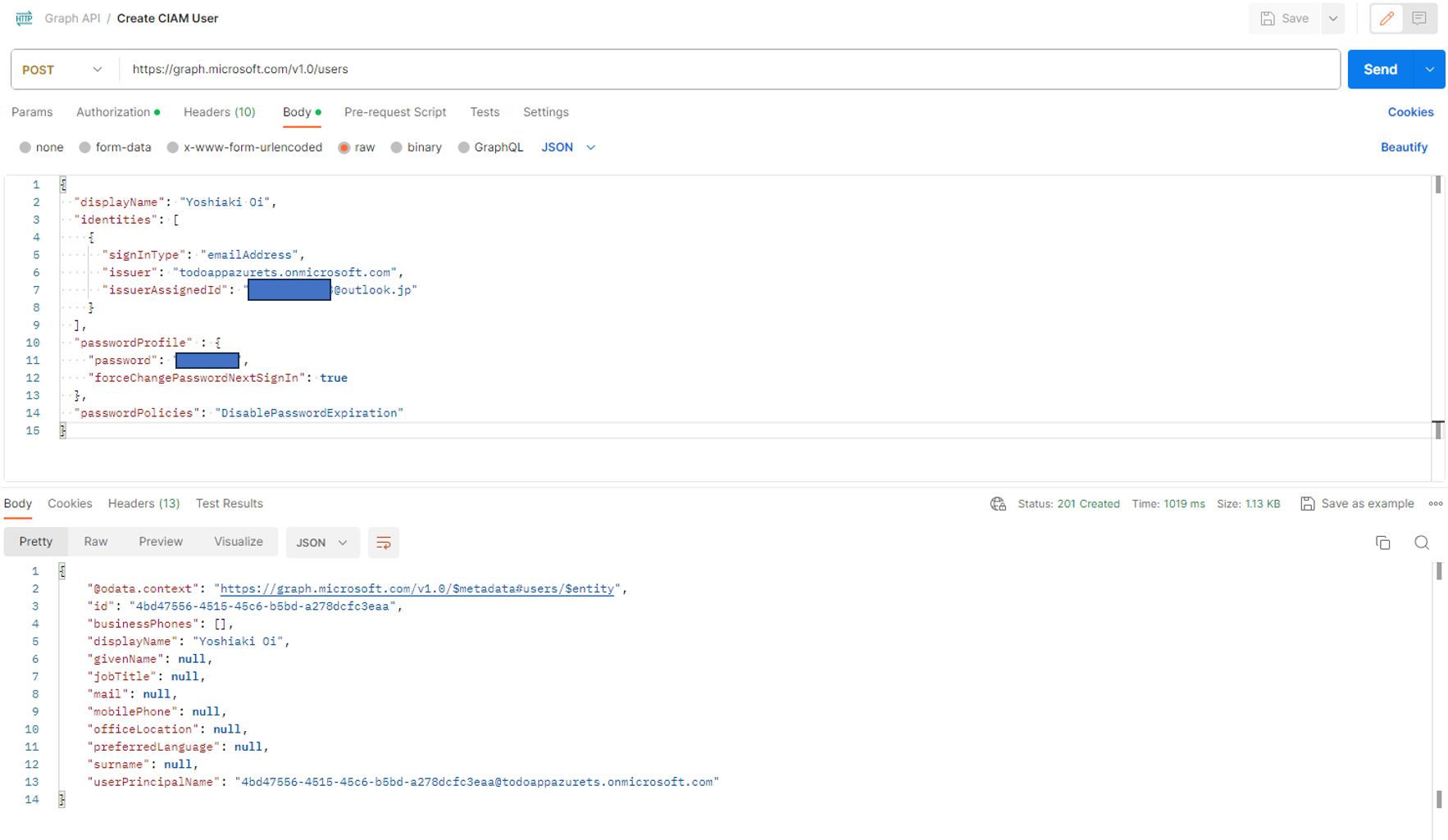Expand the Save options arrow
The height and width of the screenshot is (840, 1448).
pyautogui.click(x=1333, y=18)
